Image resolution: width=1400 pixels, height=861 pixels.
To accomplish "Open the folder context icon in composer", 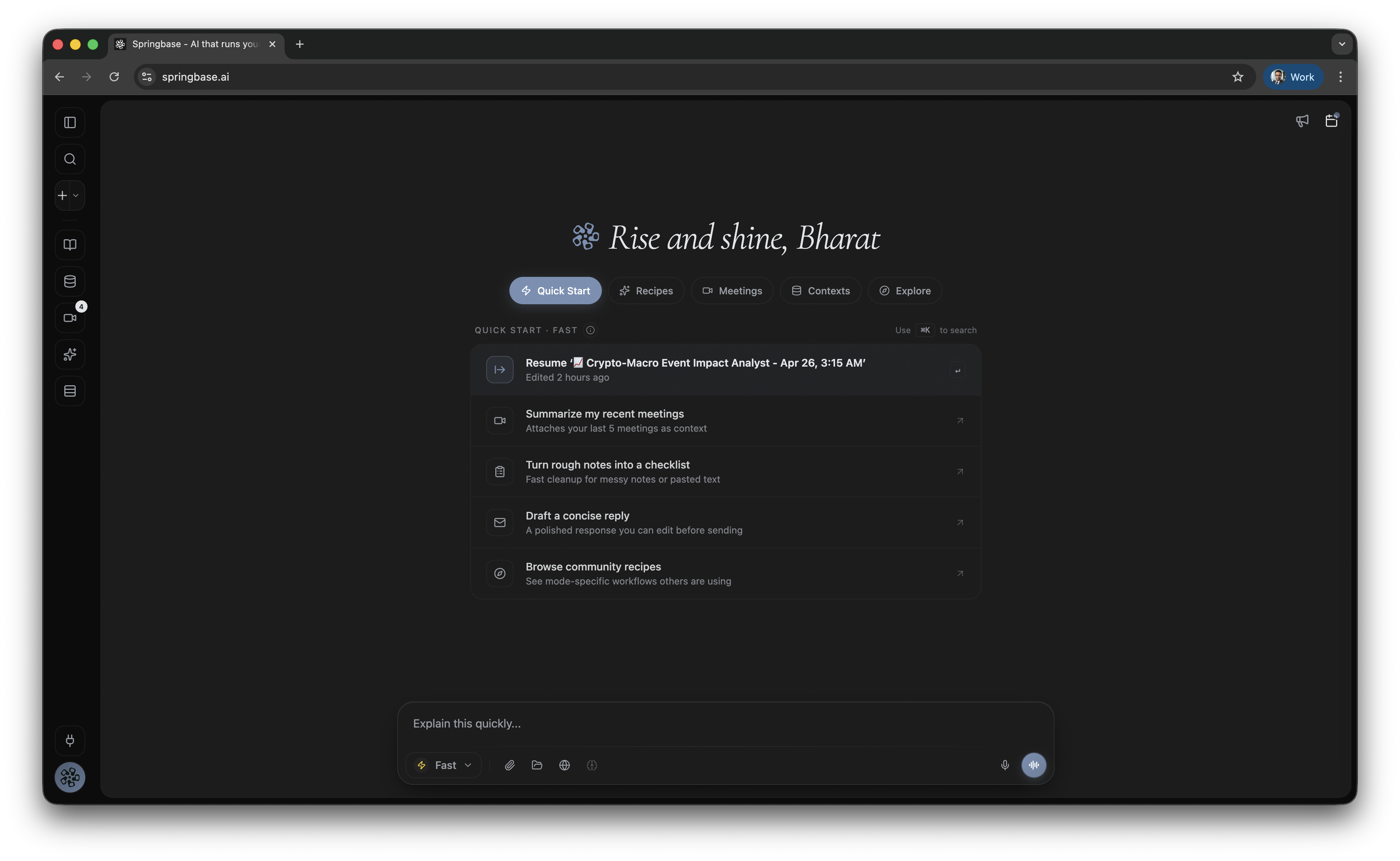I will pyautogui.click(x=537, y=765).
